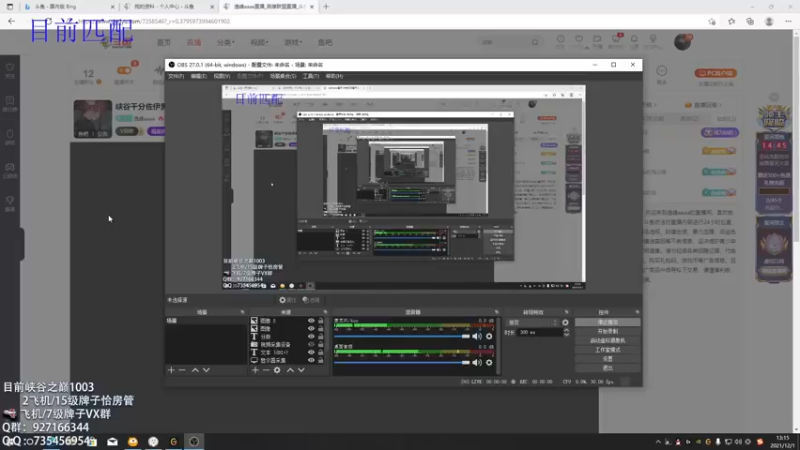Increase transition duration with stepper arrow
The width and height of the screenshot is (800, 450).
pos(566,330)
